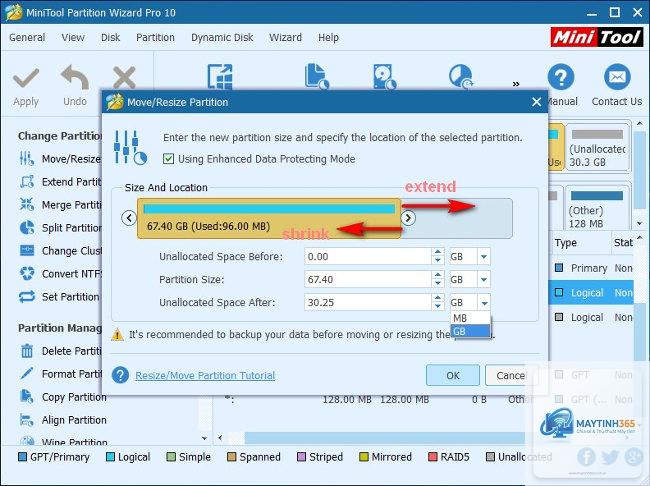Image resolution: width=650 pixels, height=486 pixels.
Task: Open unit dropdown for Partition Size
Action: pyautogui.click(x=483, y=279)
